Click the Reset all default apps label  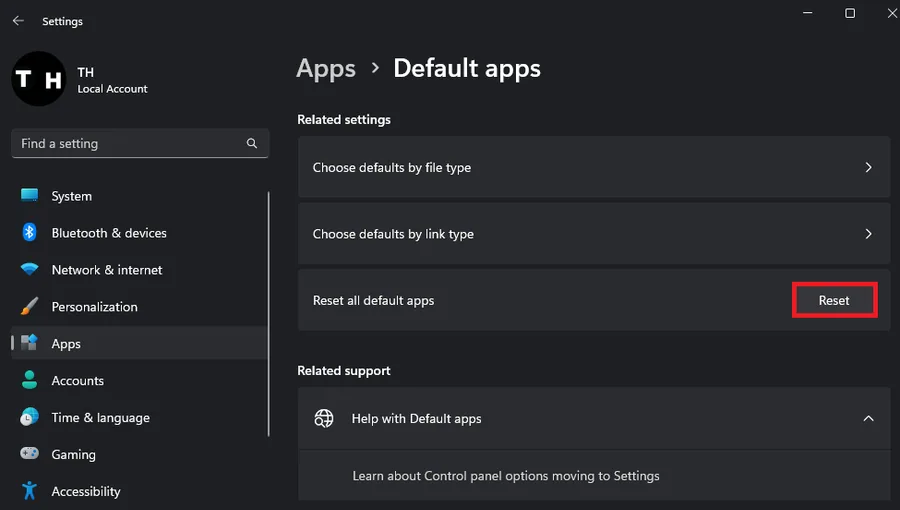tap(373, 300)
